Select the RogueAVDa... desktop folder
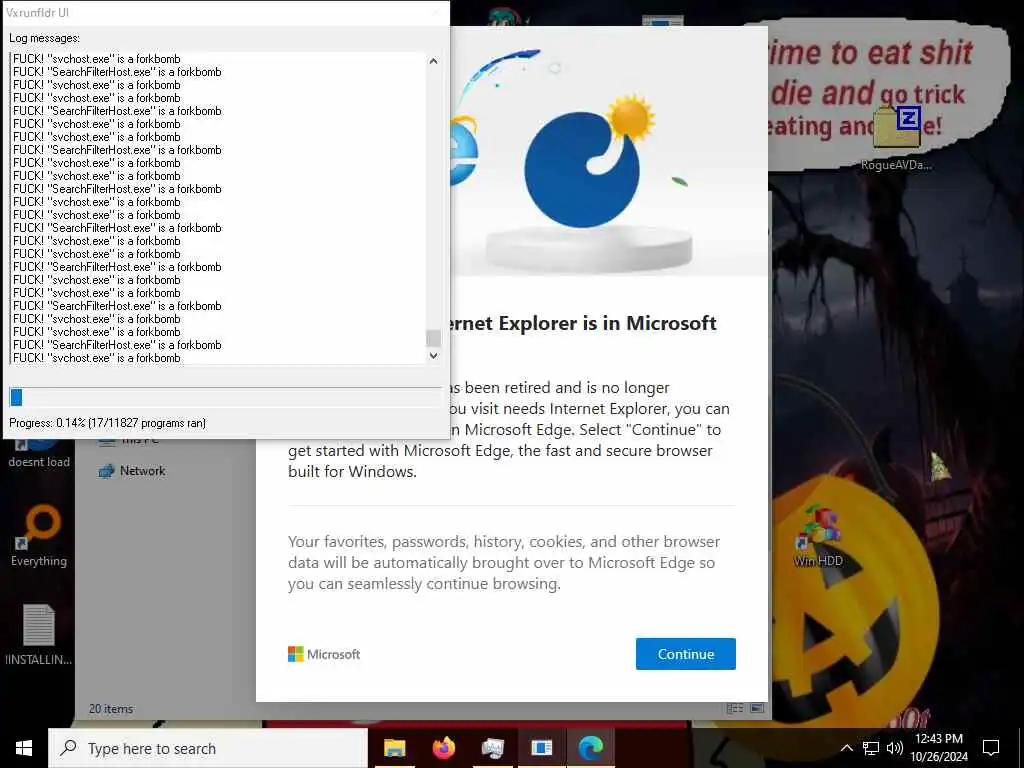1024x768 pixels. (896, 138)
